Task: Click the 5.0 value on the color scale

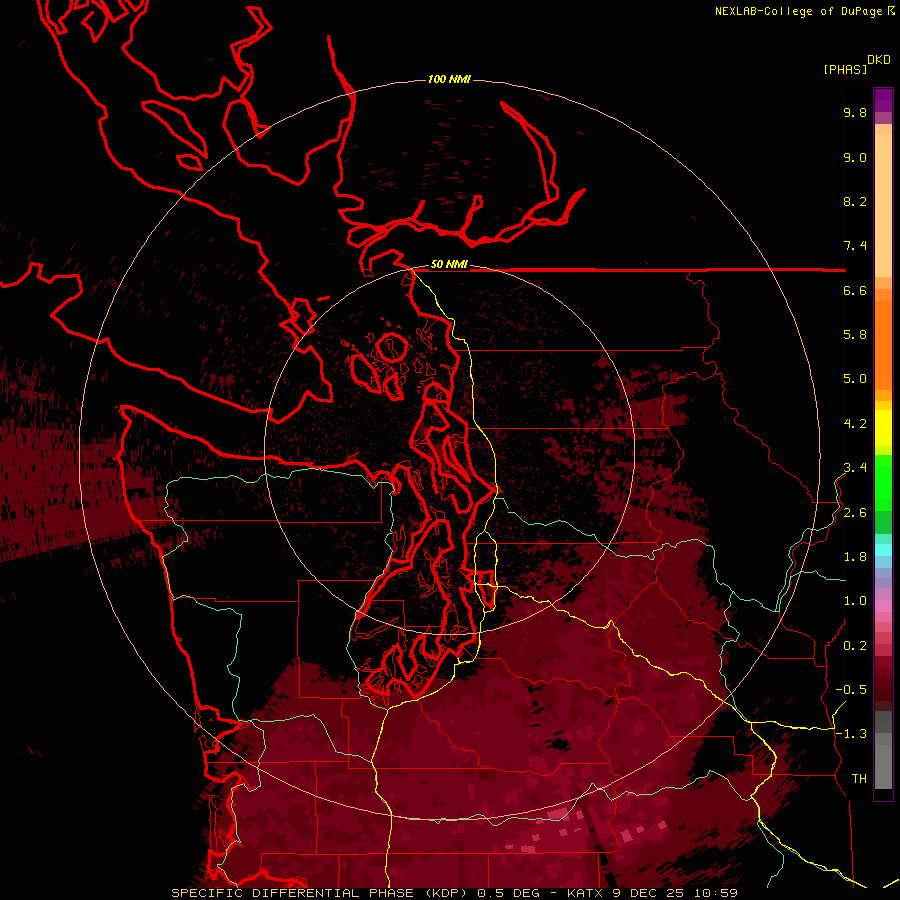Action: tap(855, 379)
